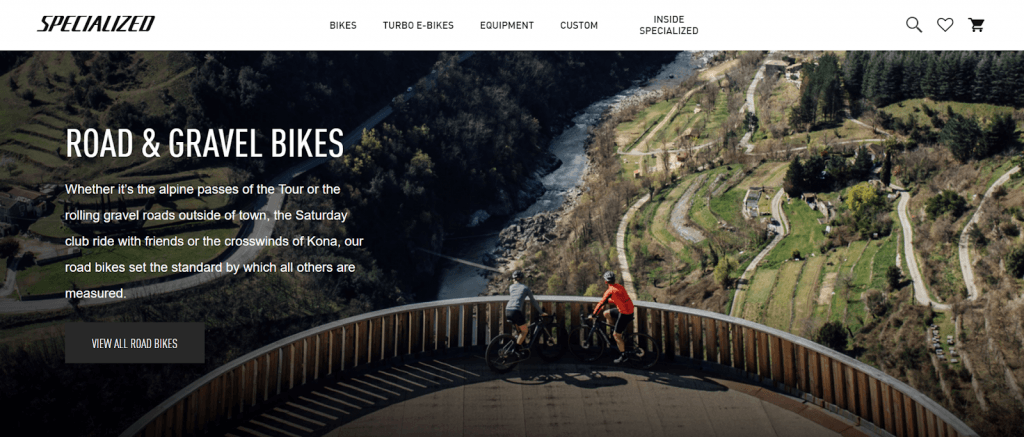The image size is (1024, 437).
Task: Click the cyclist in the gray jersey
Action: click(521, 310)
